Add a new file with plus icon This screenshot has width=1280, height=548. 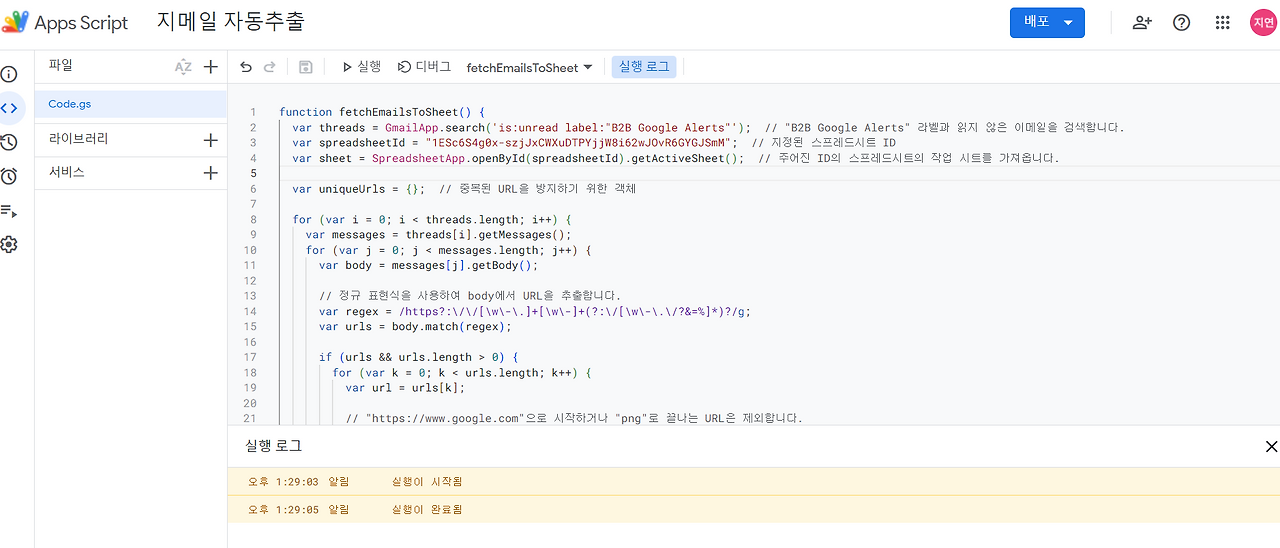(x=210, y=67)
